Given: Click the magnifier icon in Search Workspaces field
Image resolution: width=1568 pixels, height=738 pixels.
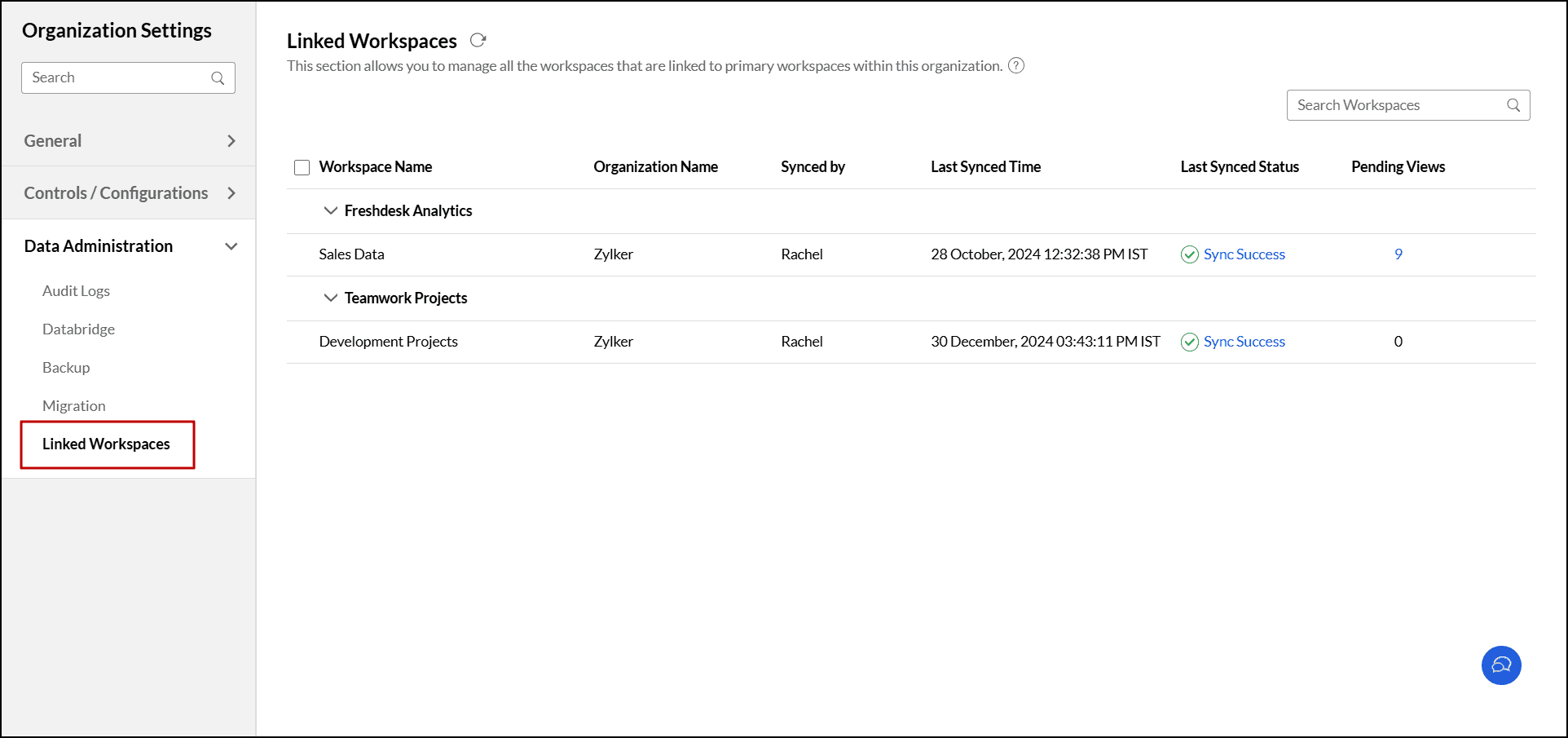Looking at the screenshot, I should 1513,104.
